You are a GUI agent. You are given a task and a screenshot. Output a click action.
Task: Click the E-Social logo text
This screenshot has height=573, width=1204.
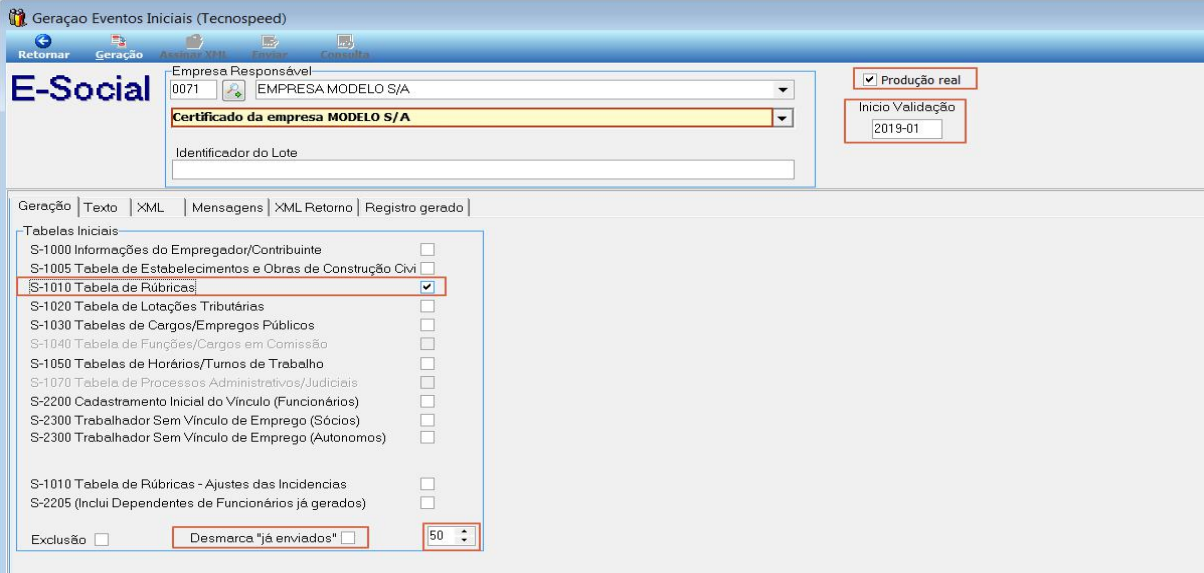80,90
